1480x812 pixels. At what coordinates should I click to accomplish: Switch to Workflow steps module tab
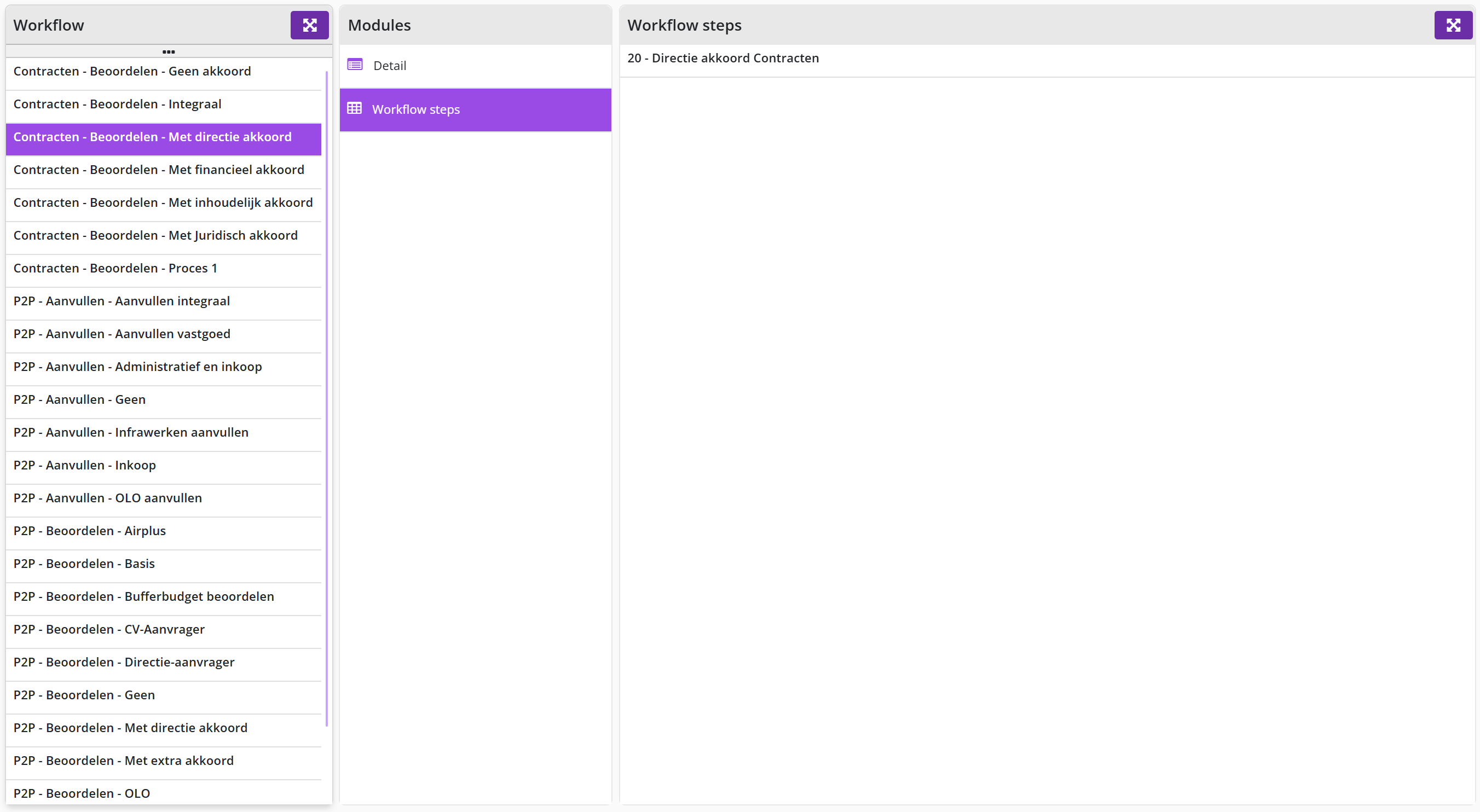[x=475, y=109]
